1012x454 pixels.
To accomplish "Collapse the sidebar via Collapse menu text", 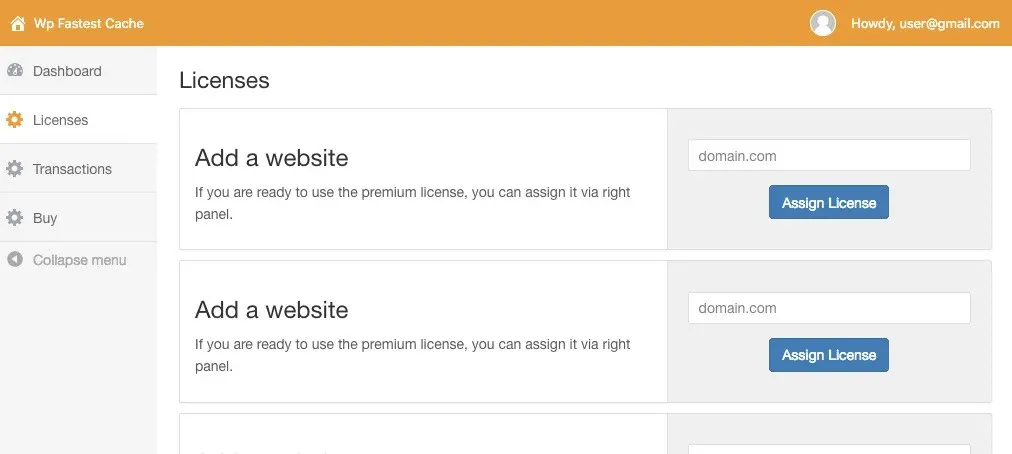I will tap(79, 260).
